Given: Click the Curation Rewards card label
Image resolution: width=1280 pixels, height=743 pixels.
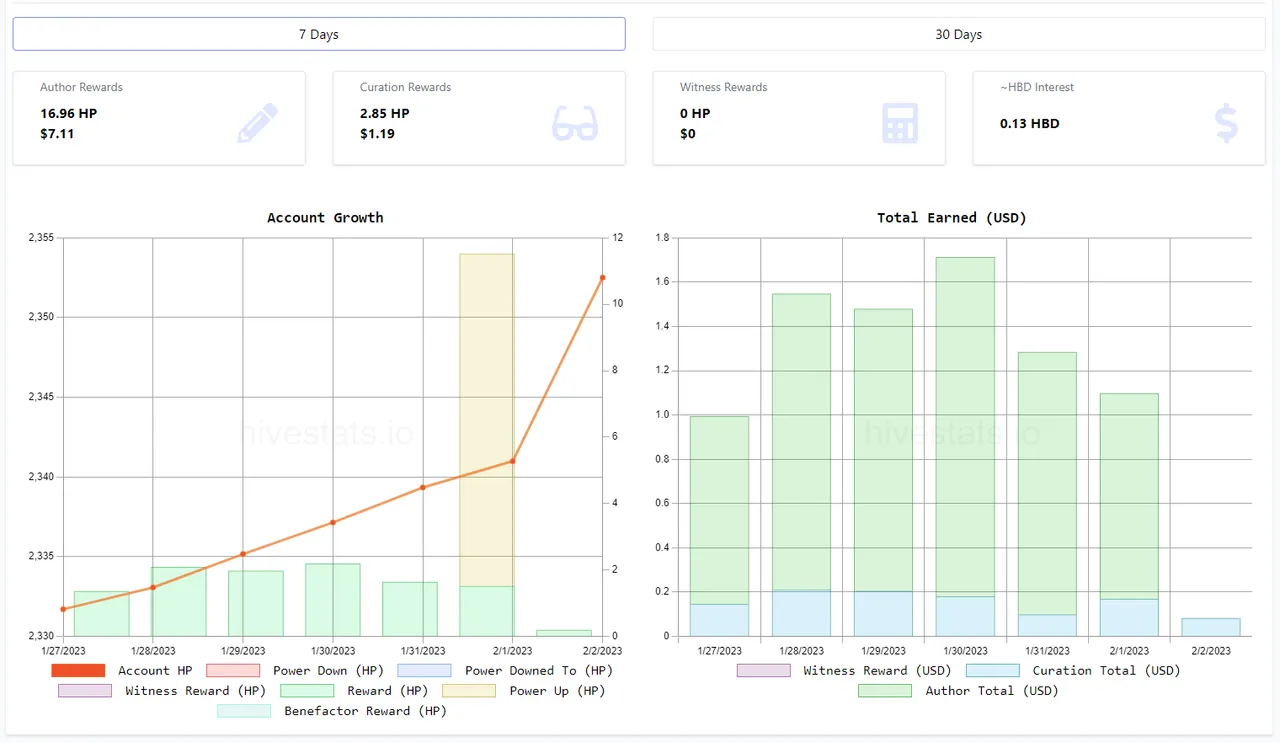Looking at the screenshot, I should click(405, 87).
